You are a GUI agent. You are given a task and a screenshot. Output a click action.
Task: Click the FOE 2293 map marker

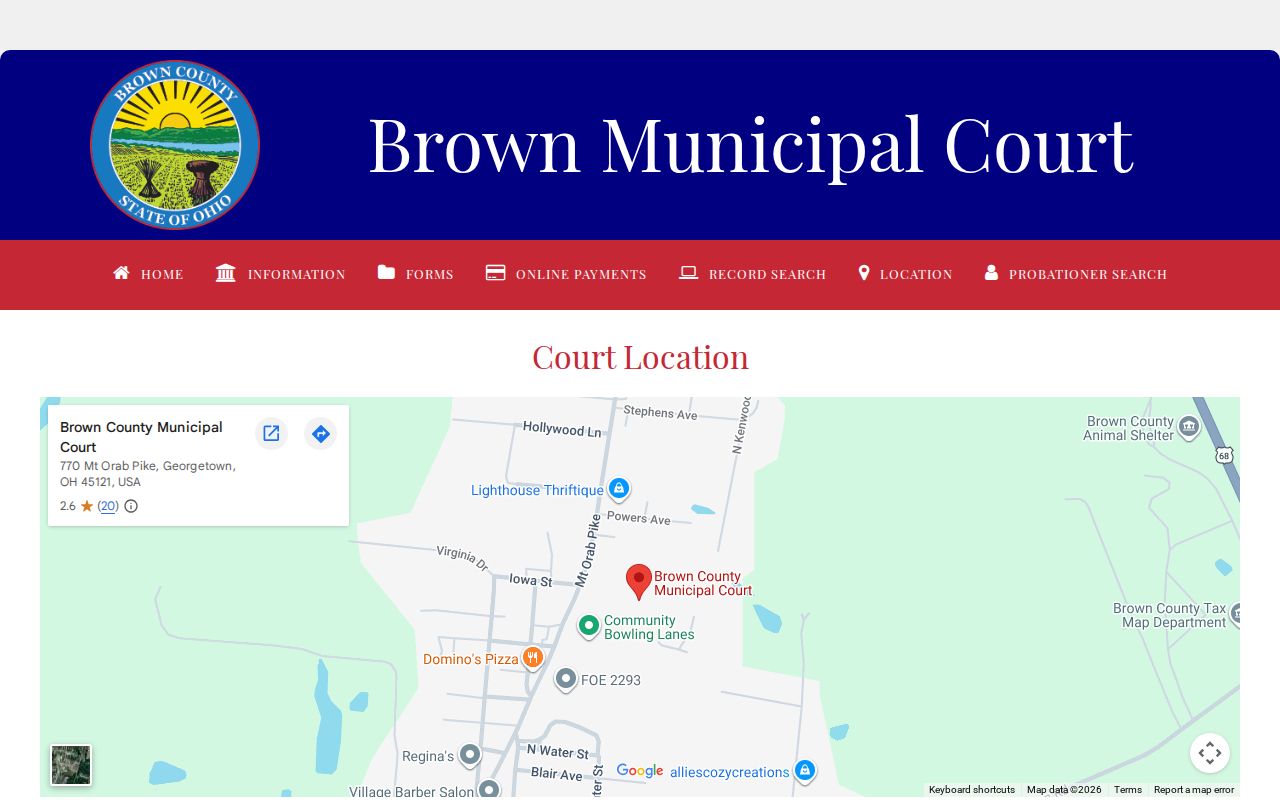[x=566, y=679]
